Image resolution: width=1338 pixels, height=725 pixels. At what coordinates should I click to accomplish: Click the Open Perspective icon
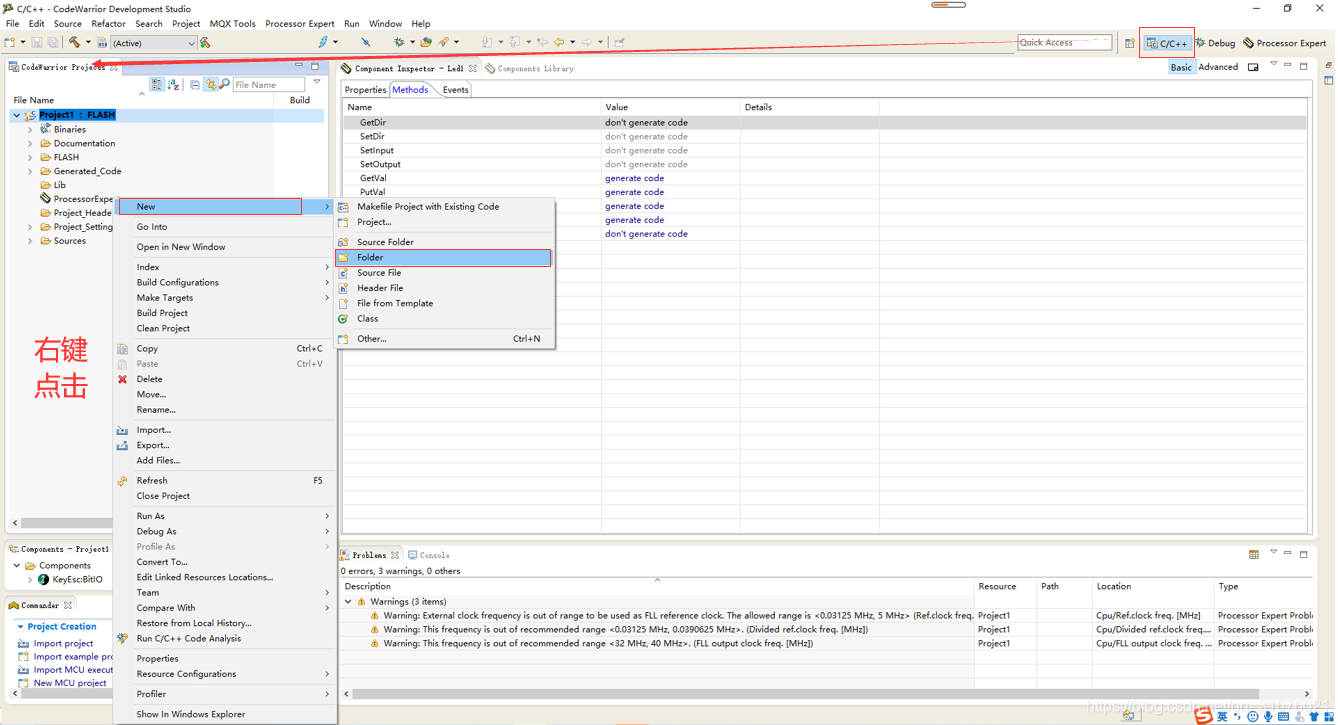coord(1130,43)
